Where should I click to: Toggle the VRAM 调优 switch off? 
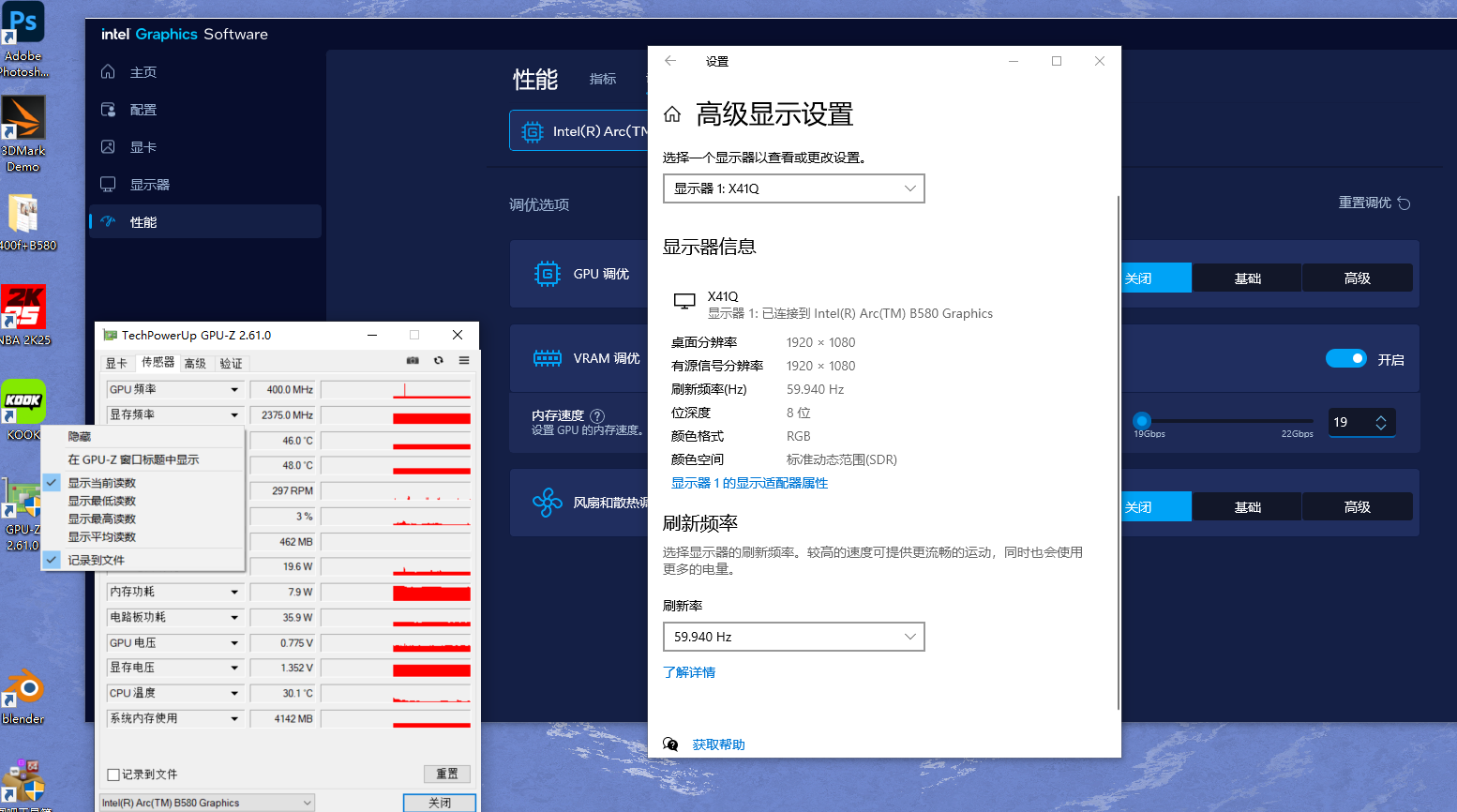click(1345, 359)
